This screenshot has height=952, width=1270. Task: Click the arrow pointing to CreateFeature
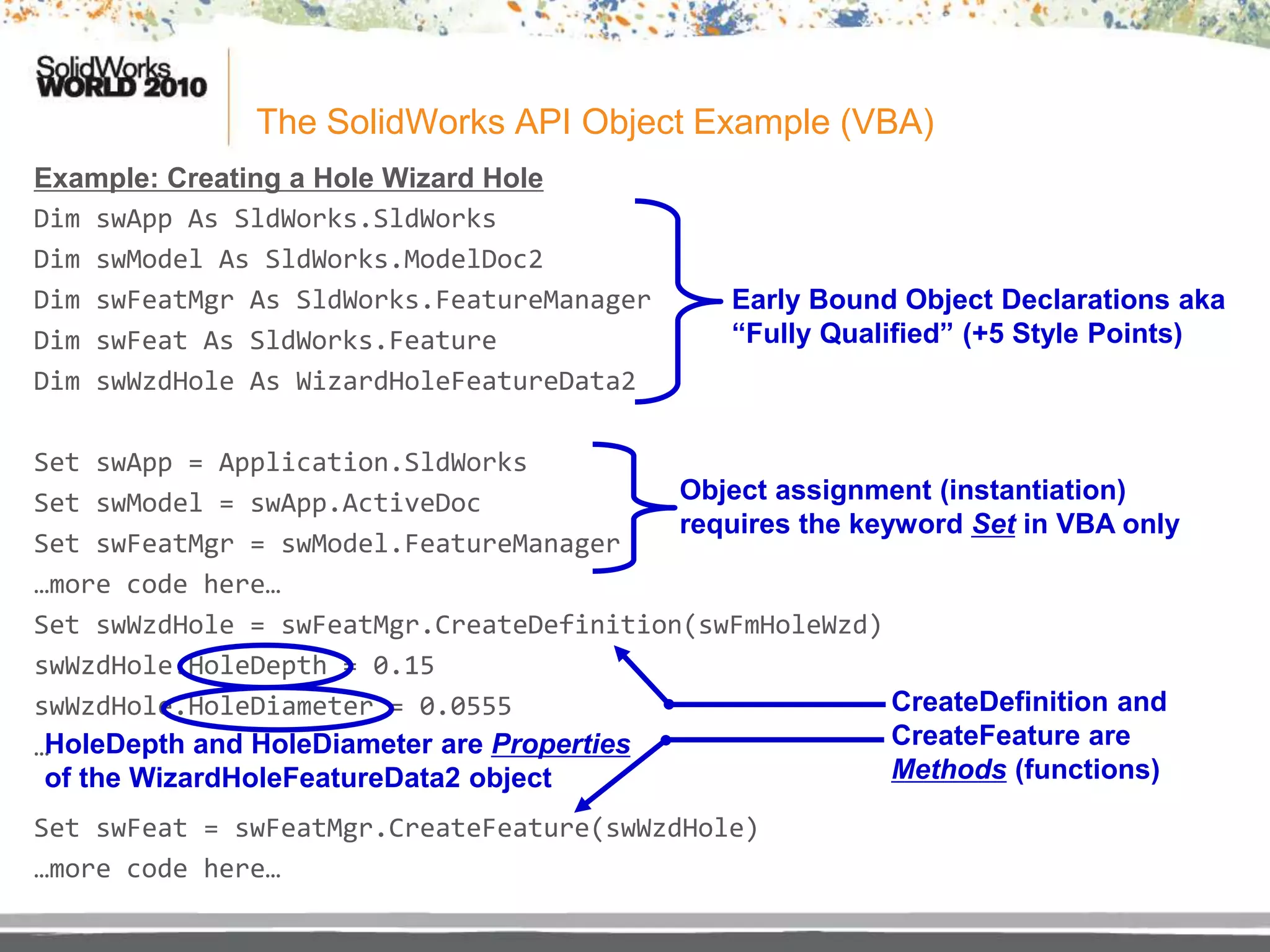[620, 775]
